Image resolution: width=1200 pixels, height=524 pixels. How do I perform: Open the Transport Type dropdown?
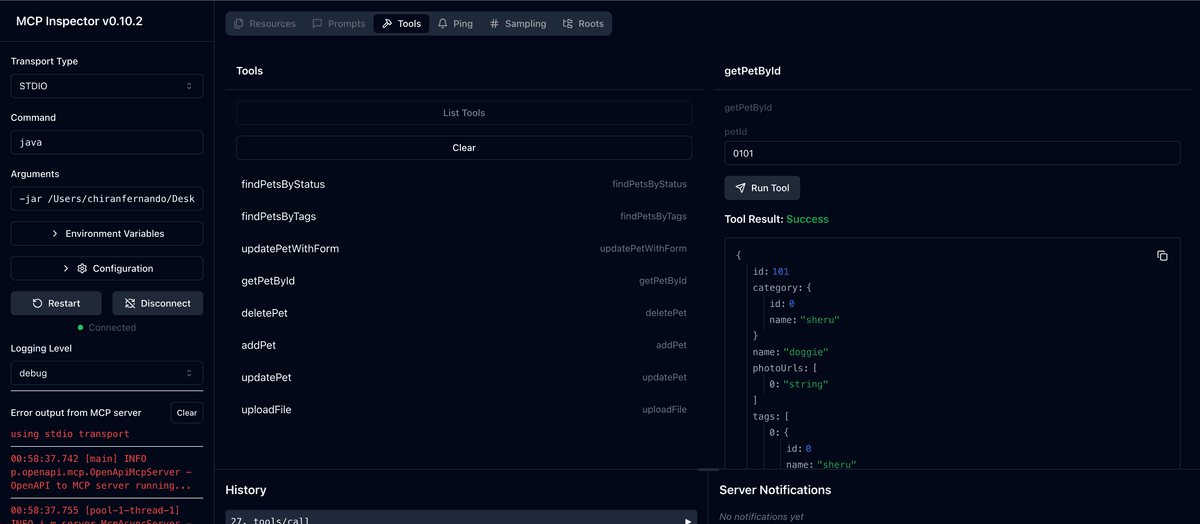(x=107, y=86)
